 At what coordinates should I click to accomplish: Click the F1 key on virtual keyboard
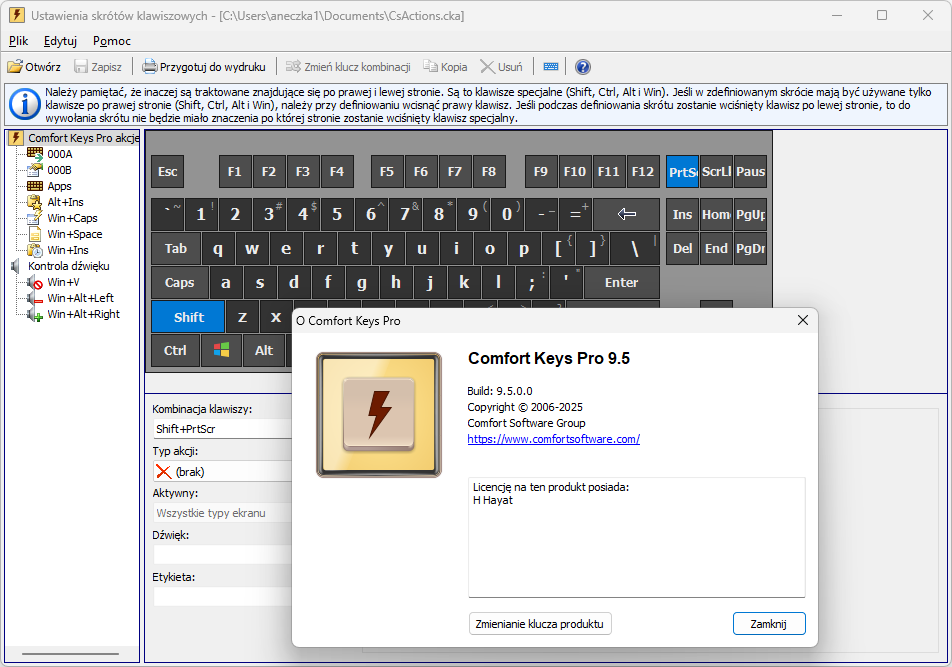[235, 172]
